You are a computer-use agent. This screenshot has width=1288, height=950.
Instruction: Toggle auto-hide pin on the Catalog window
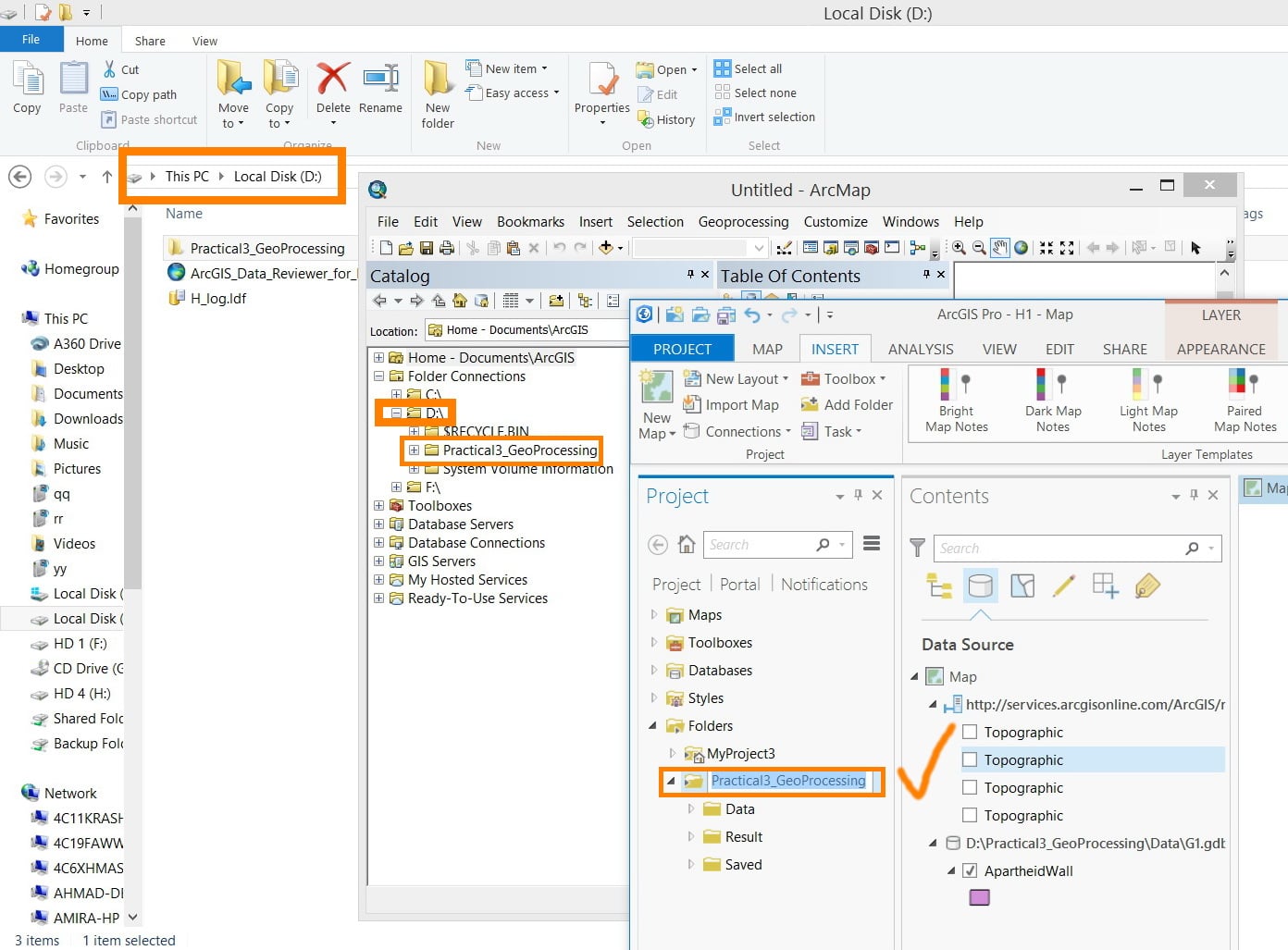point(690,275)
